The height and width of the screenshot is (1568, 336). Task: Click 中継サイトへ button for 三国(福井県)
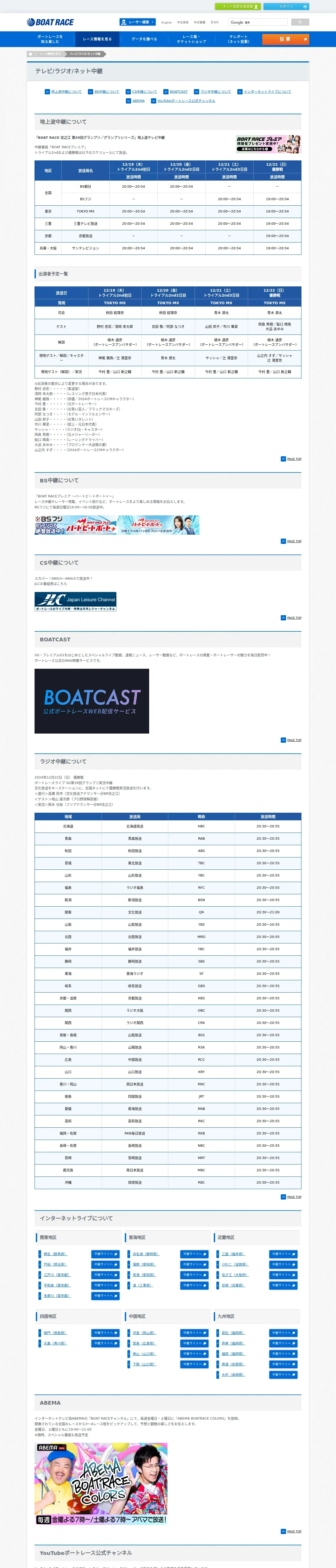[x=284, y=1254]
